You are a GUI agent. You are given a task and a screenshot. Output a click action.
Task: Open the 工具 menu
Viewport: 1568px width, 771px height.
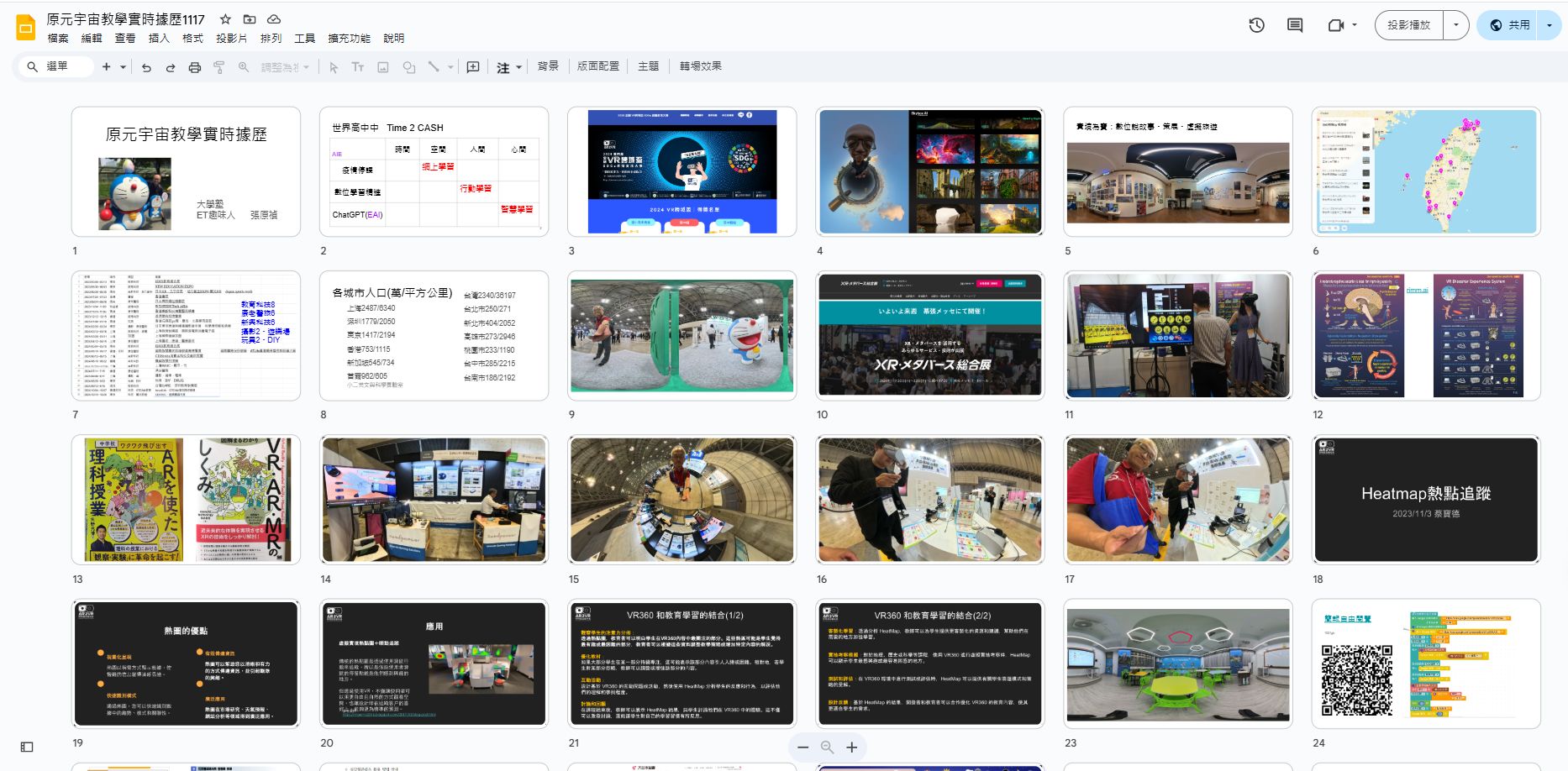tap(305, 39)
